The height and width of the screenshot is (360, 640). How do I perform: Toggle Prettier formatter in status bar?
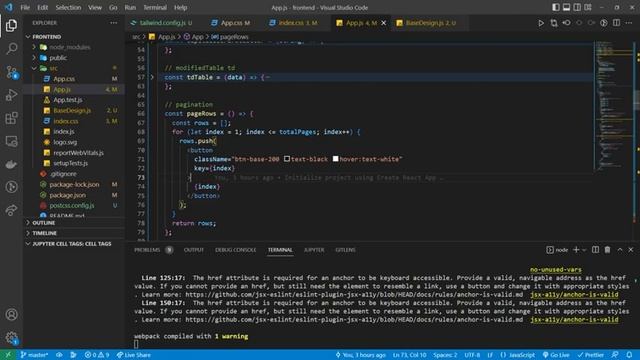click(x=590, y=355)
